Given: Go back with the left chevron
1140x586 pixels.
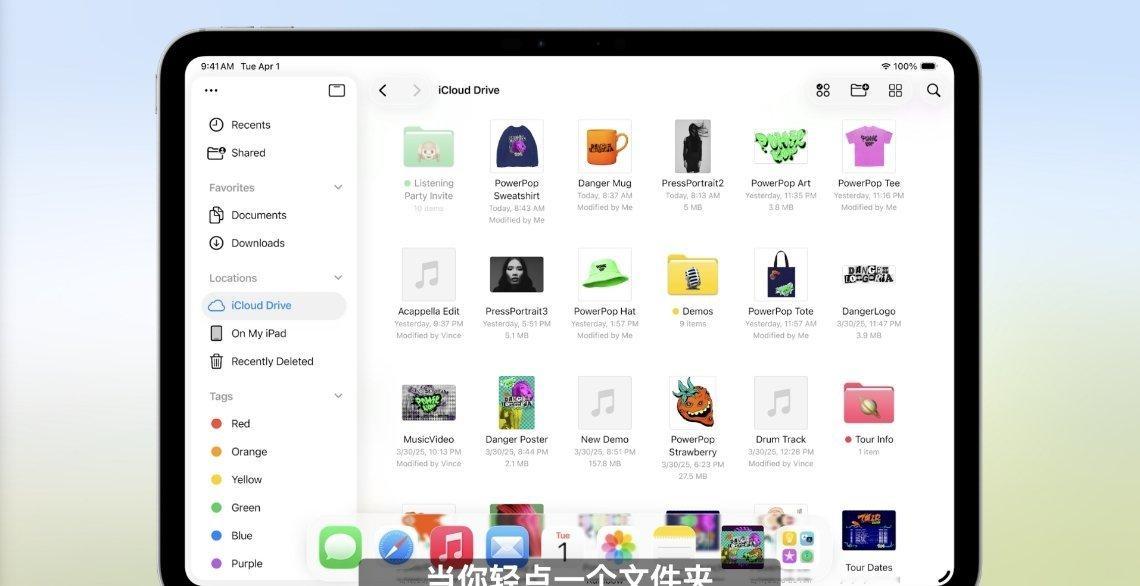Looking at the screenshot, I should (382, 90).
